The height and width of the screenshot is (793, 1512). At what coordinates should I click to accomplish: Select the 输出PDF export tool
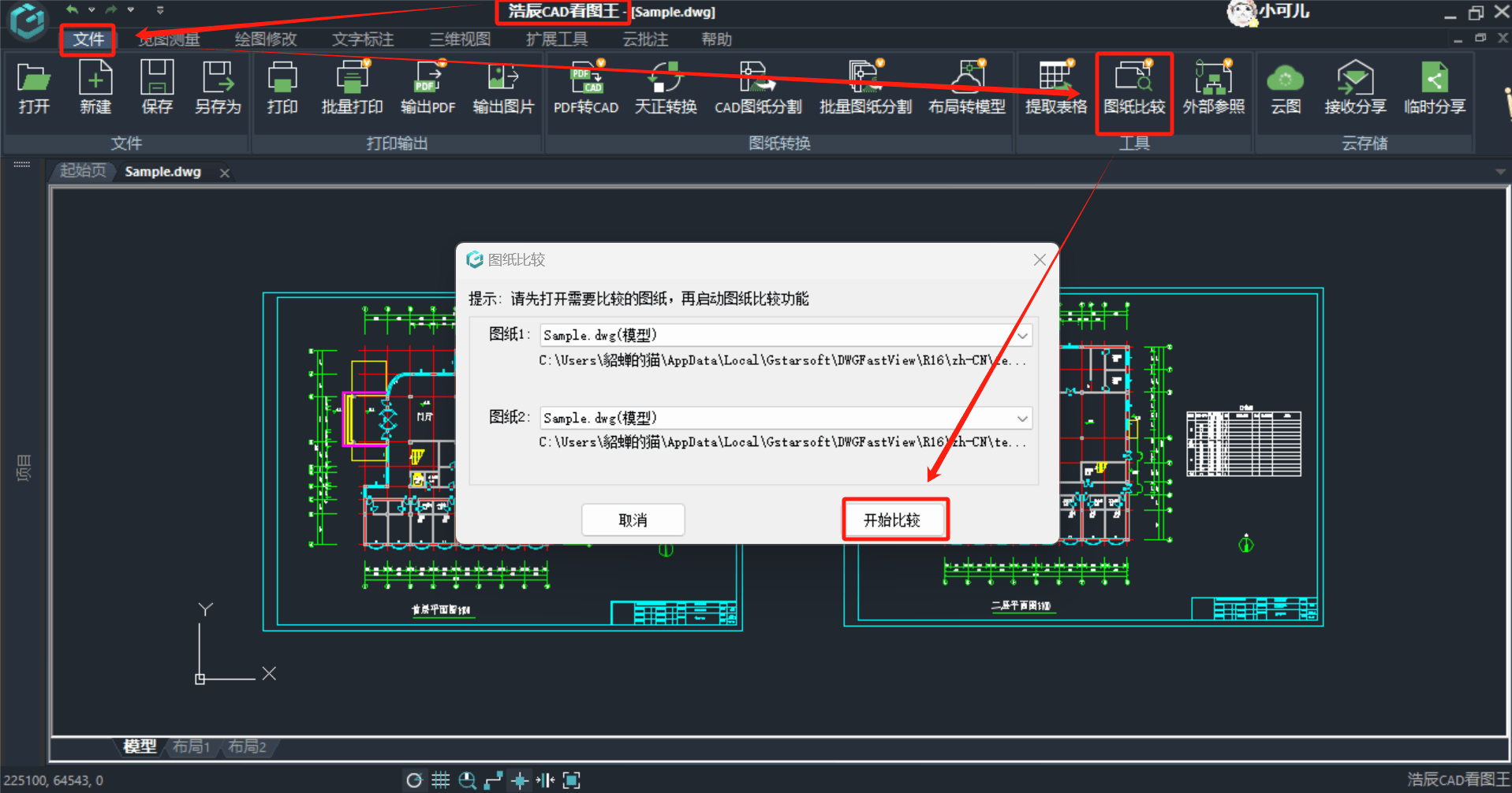[427, 87]
